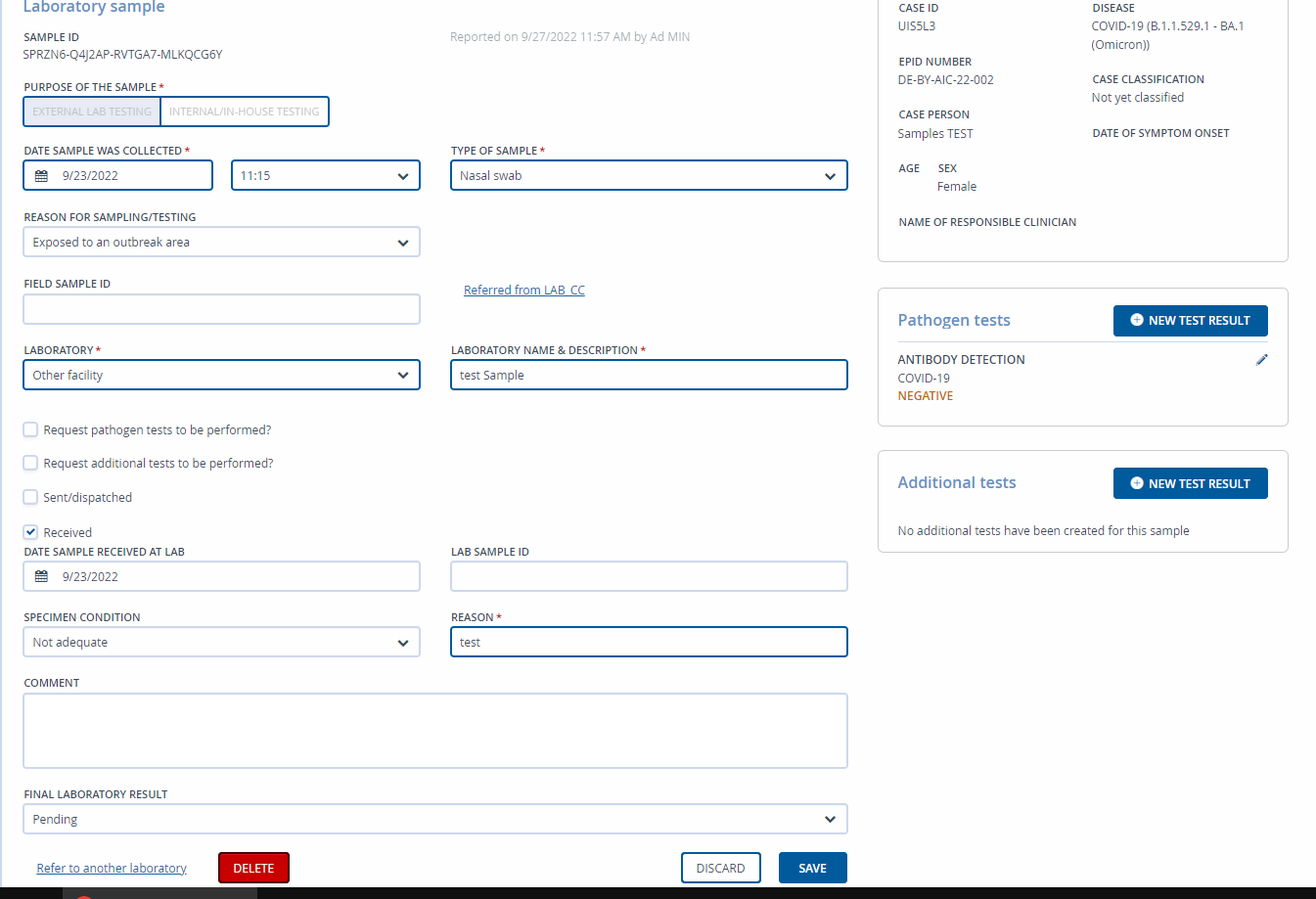
Task: Check Request pathogen tests to be performed
Action: pyautogui.click(x=30, y=429)
